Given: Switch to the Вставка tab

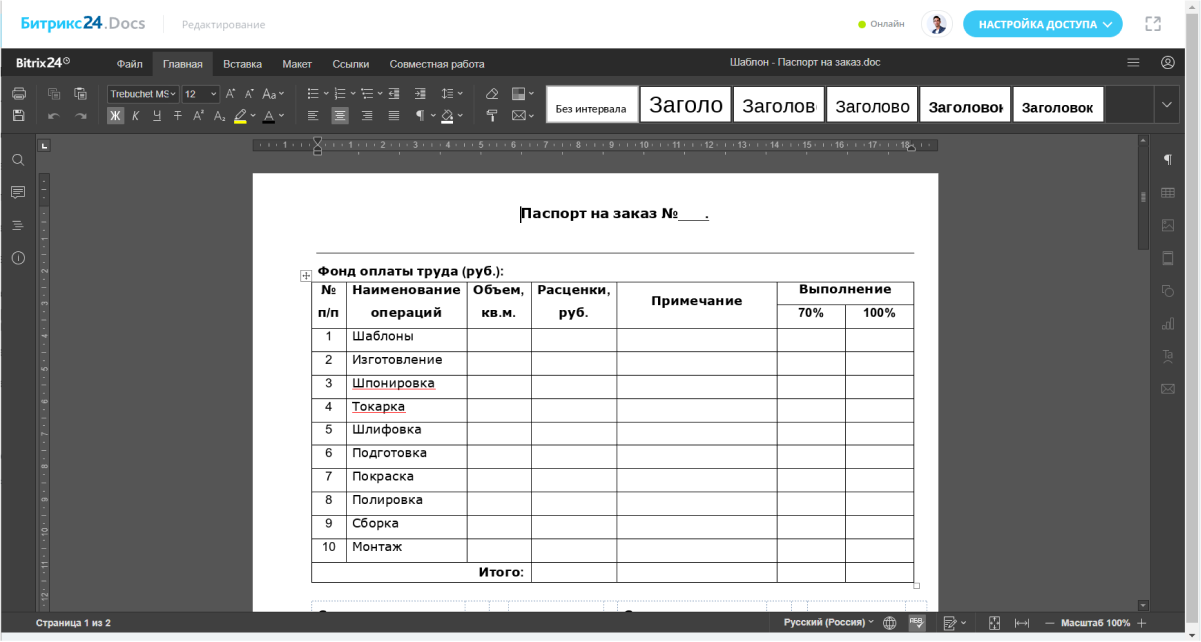Looking at the screenshot, I should (242, 64).
